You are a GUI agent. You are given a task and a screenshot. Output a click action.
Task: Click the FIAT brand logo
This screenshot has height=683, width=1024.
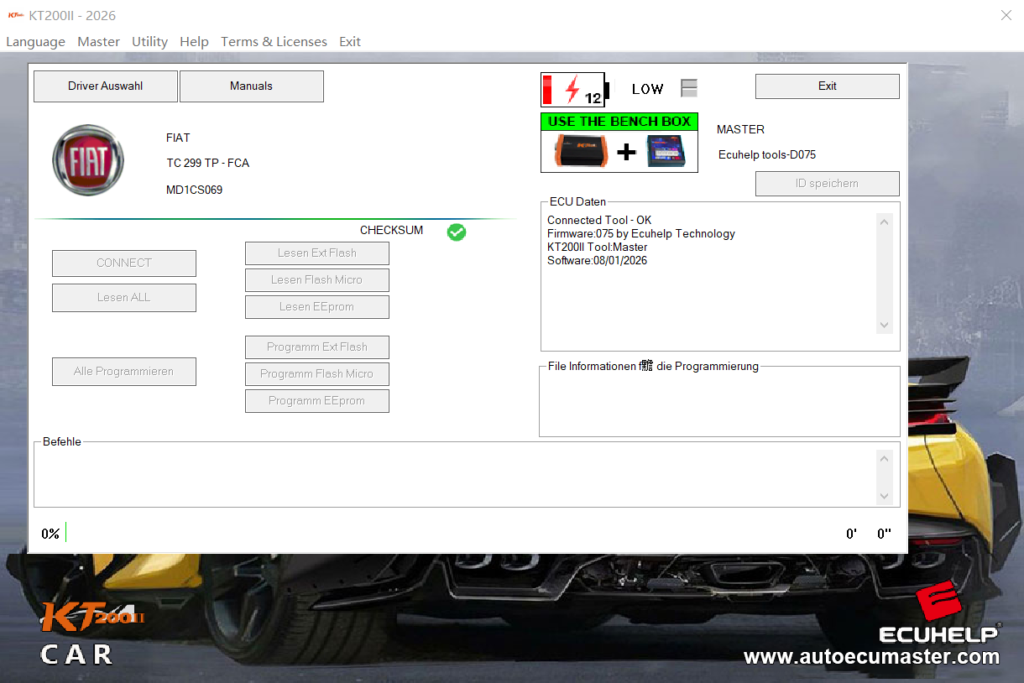88,161
